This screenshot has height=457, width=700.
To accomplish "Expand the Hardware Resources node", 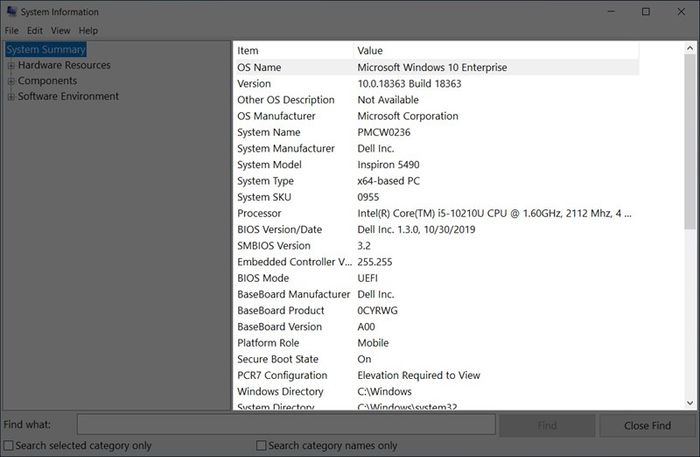I will pyautogui.click(x=11, y=66).
